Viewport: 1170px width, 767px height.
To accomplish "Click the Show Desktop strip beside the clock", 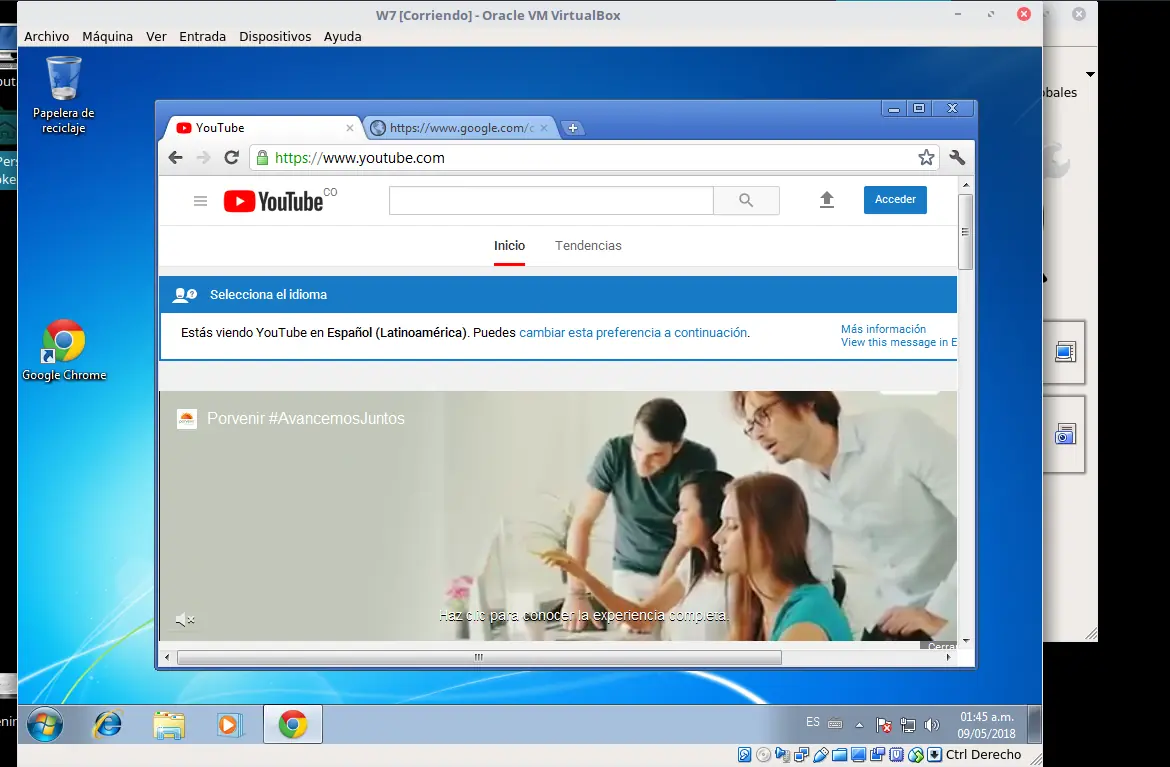I will point(1034,724).
